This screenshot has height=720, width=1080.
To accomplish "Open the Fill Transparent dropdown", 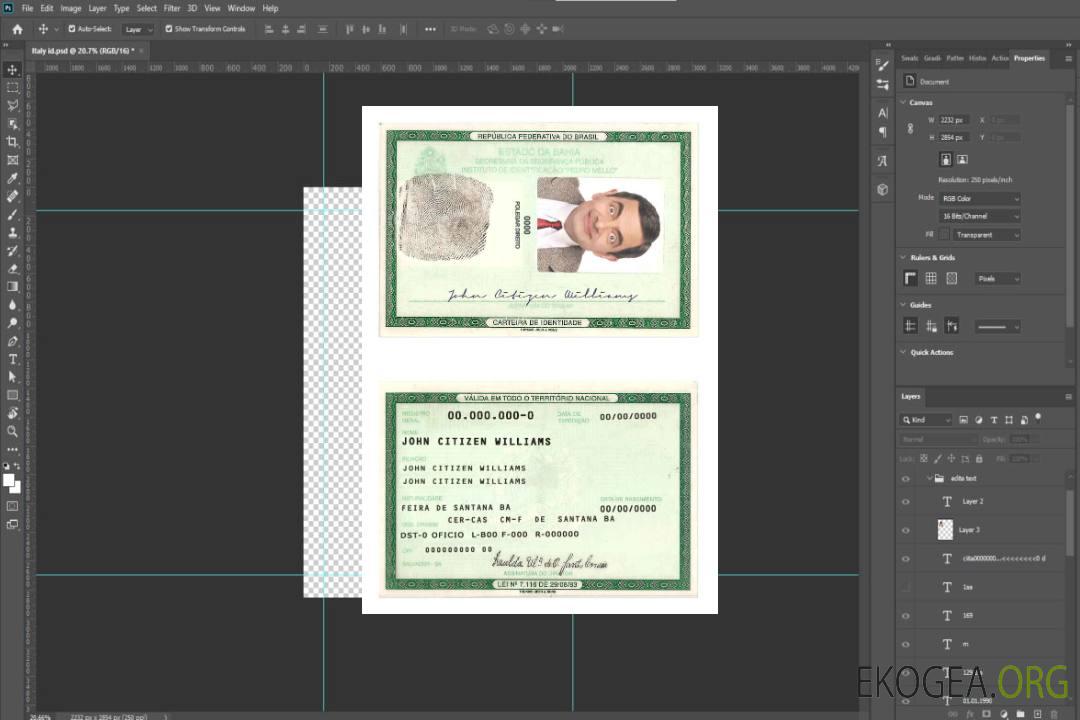I will pyautogui.click(x=987, y=235).
